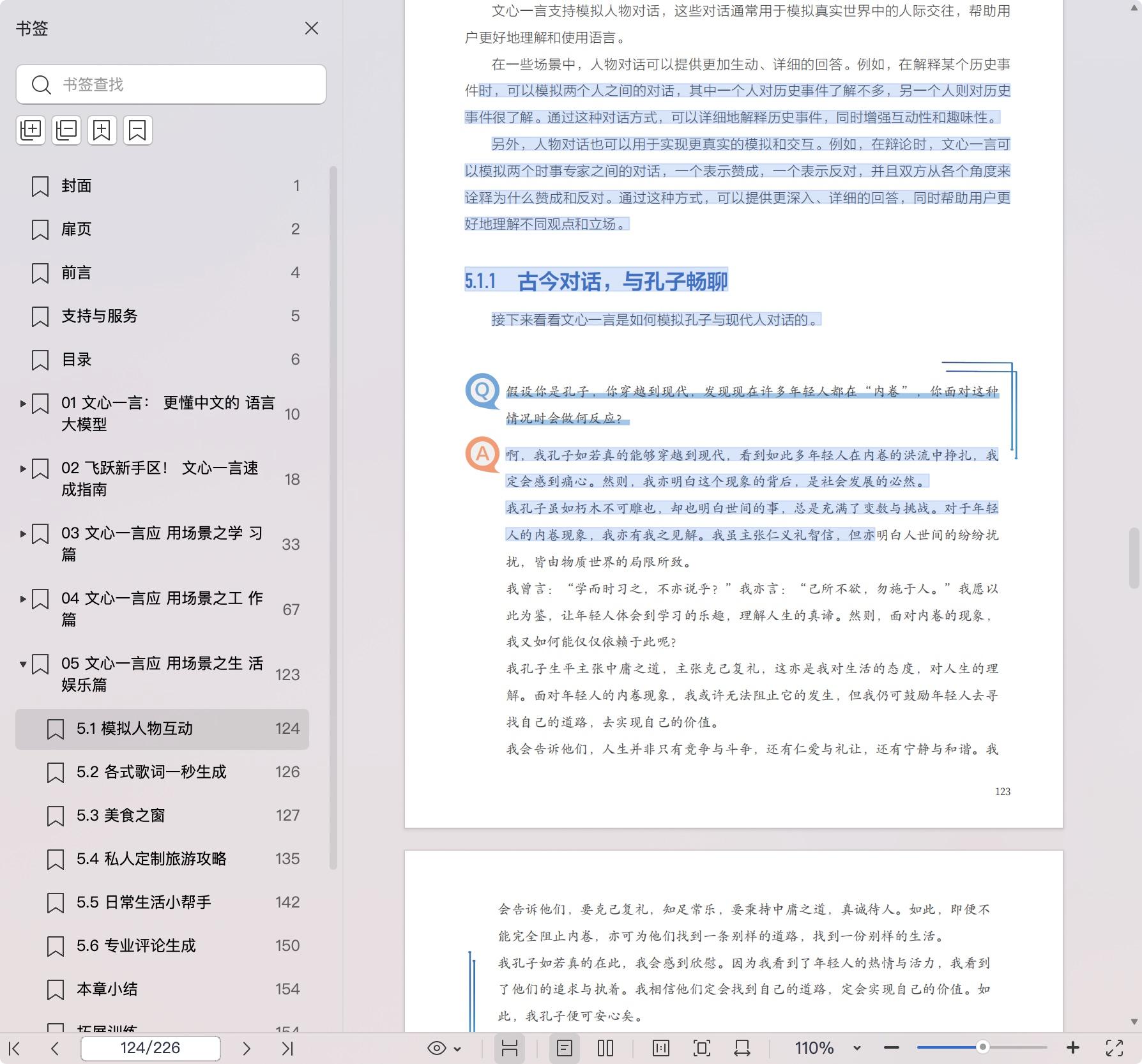Expand chapter 02 飞跃新手区 bookmark arrow
The height and width of the screenshot is (1064, 1142).
coord(23,469)
